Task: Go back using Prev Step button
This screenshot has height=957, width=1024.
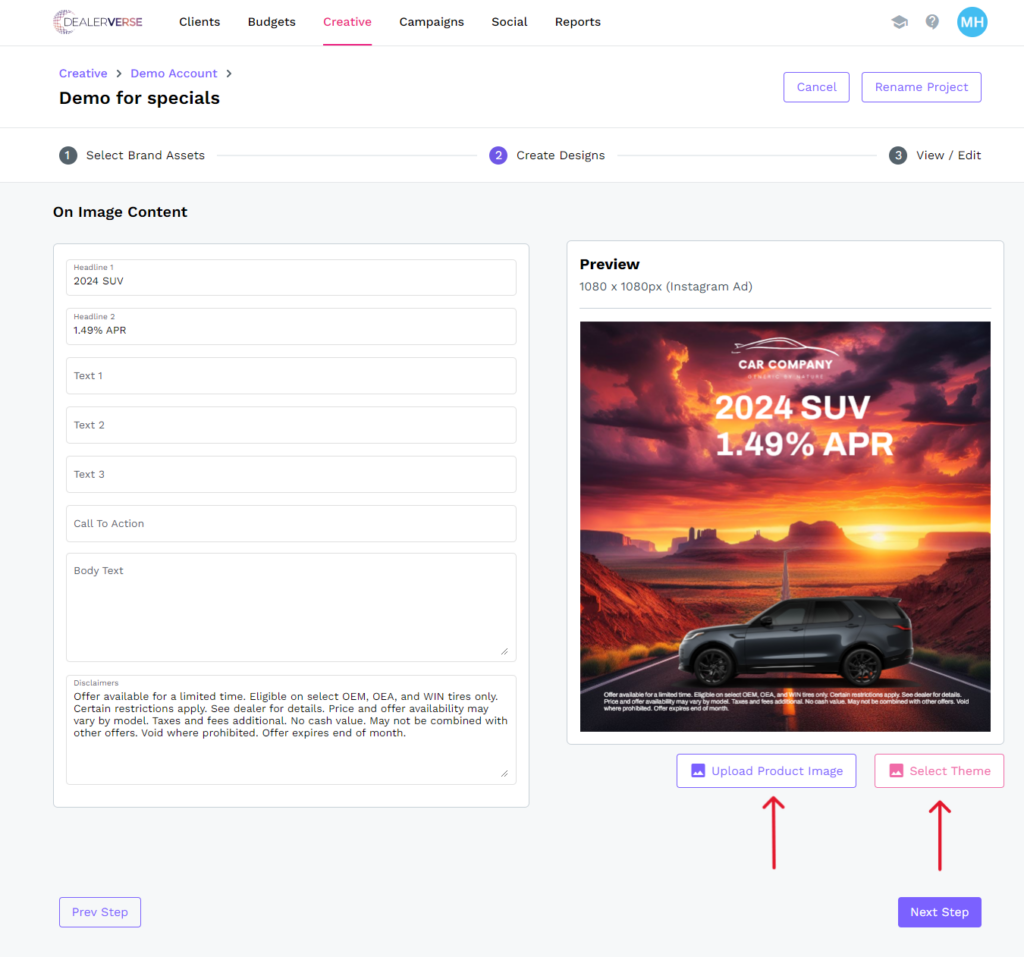Action: coord(100,912)
